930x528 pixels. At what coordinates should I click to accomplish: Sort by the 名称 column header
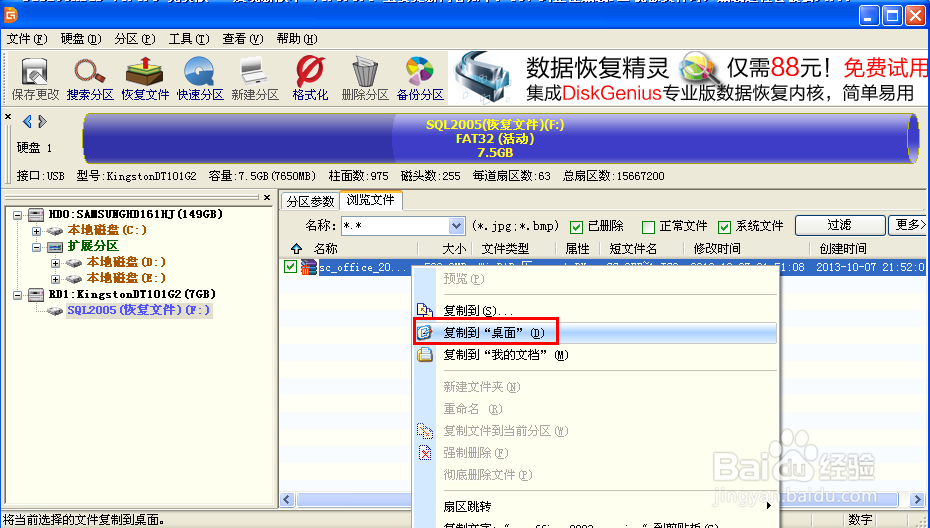[326, 249]
